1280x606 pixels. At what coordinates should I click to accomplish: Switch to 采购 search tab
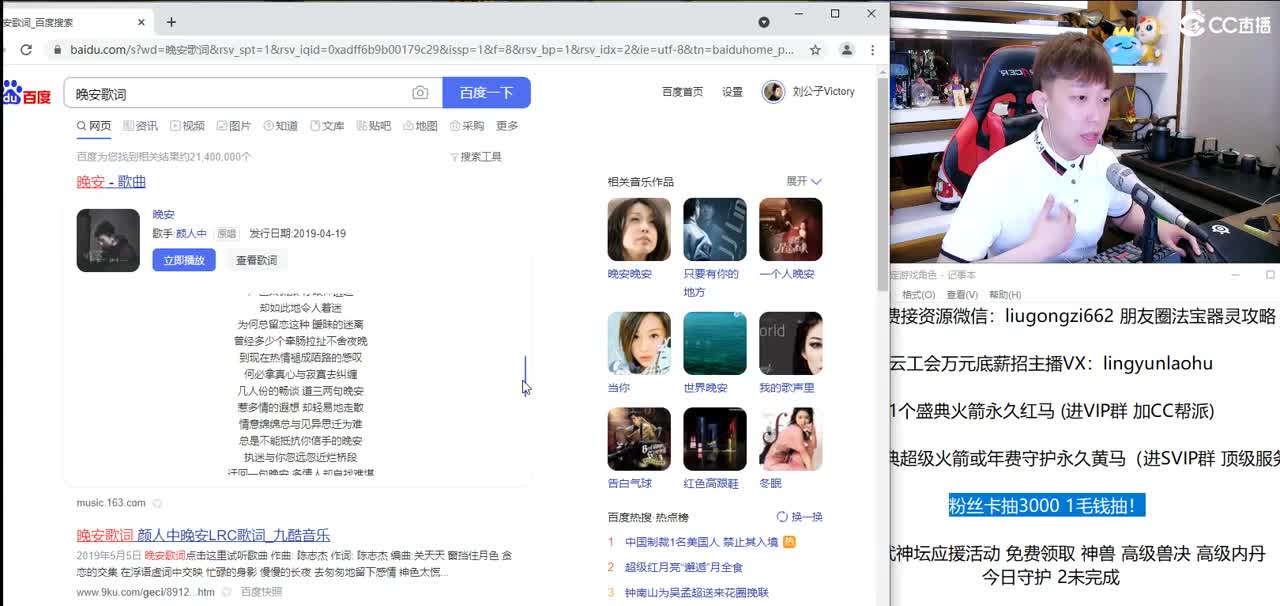pos(467,126)
